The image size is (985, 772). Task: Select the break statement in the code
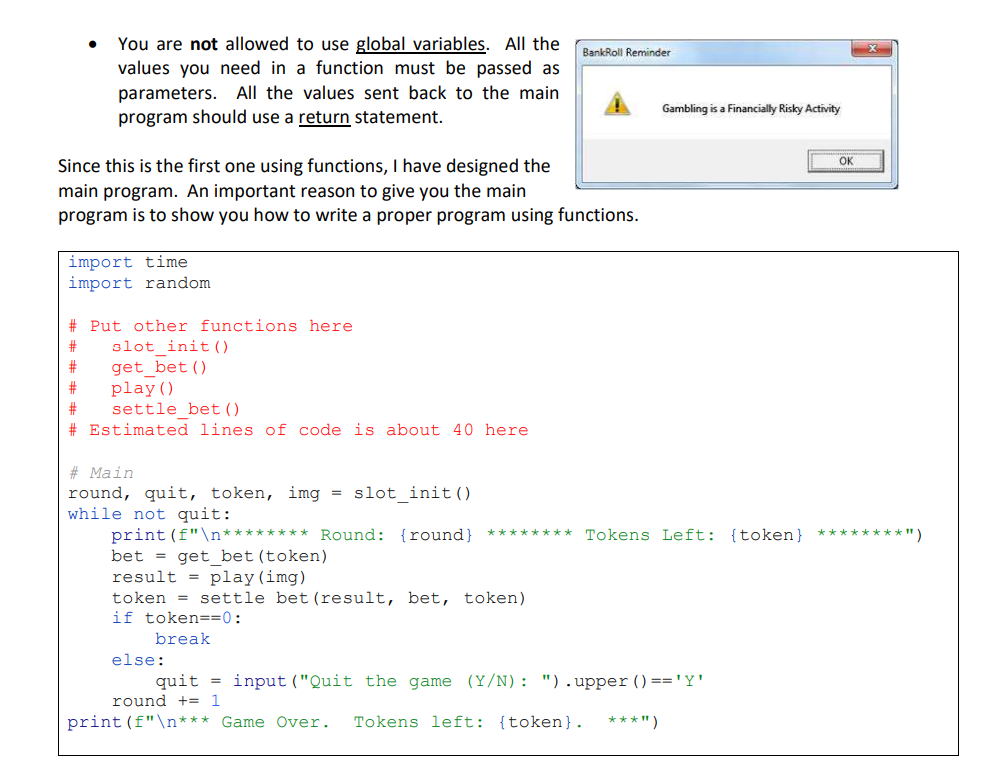182,638
